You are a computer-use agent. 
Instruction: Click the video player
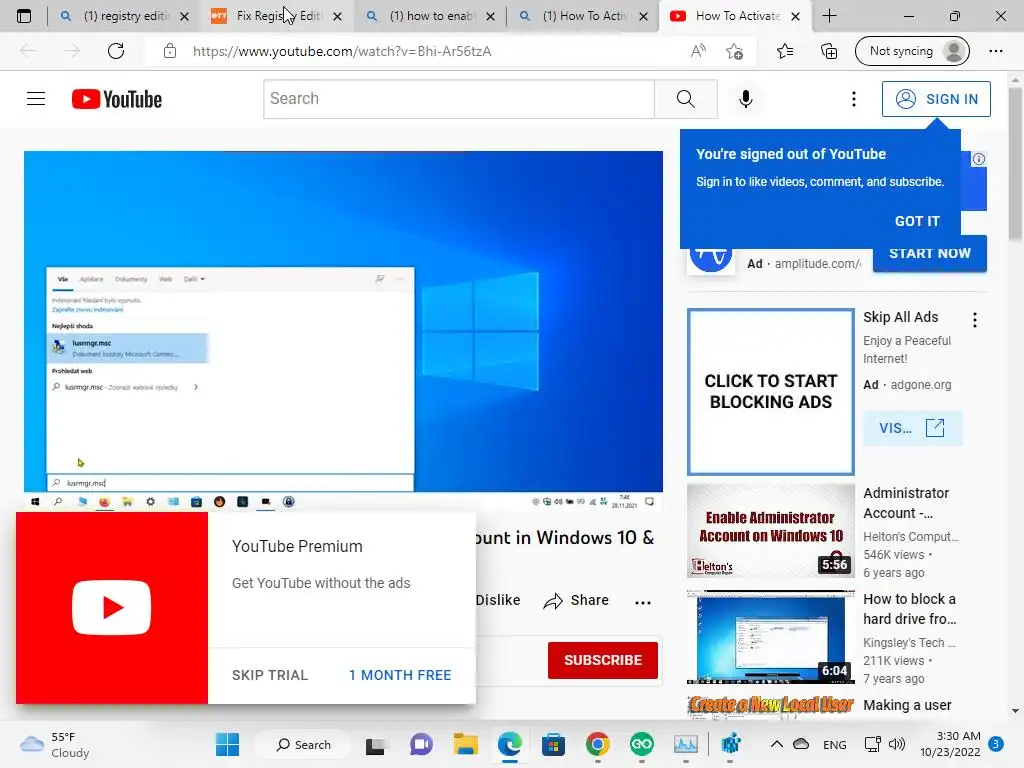344,330
